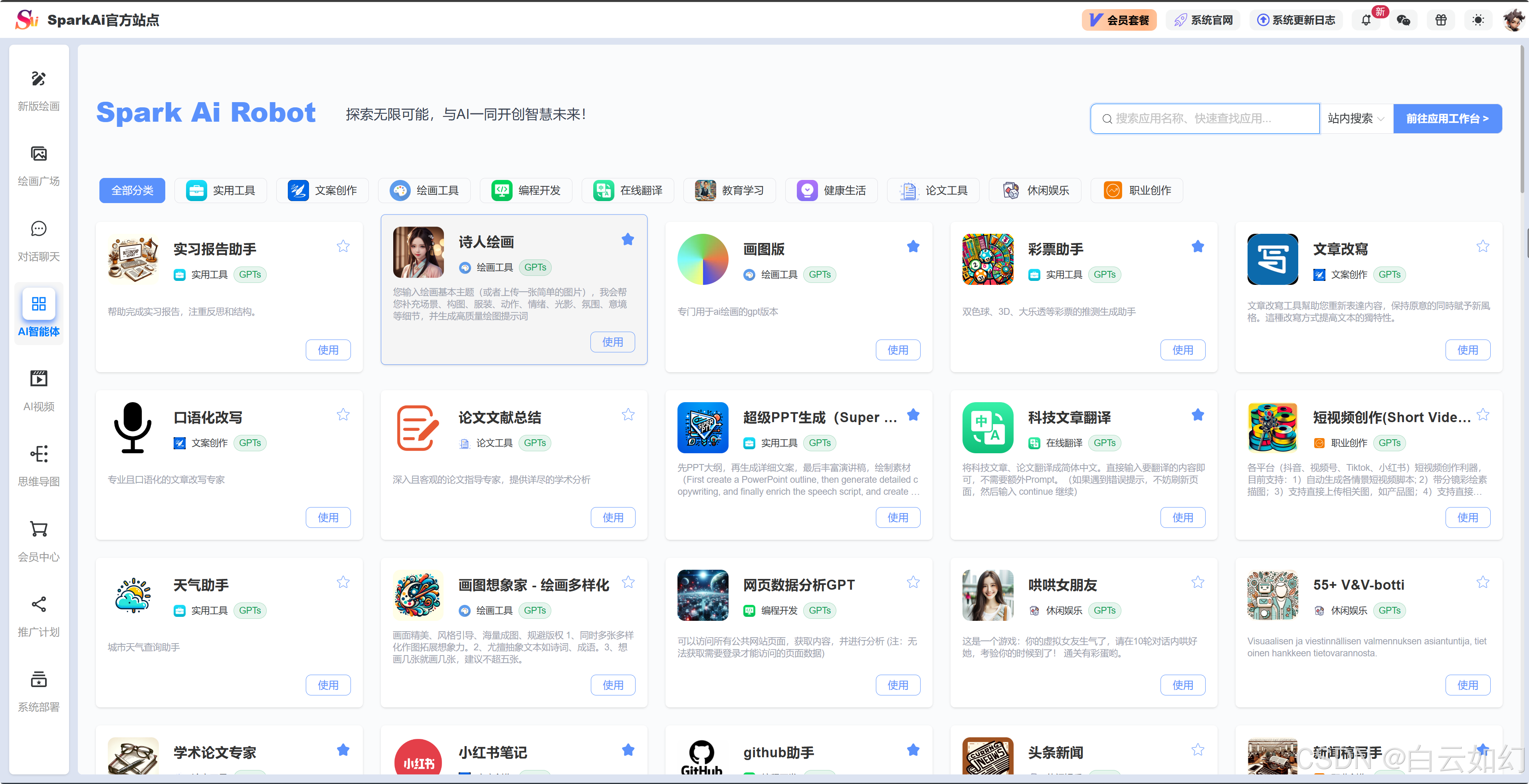
Task: Click the gift box icon
Action: pos(1440,20)
